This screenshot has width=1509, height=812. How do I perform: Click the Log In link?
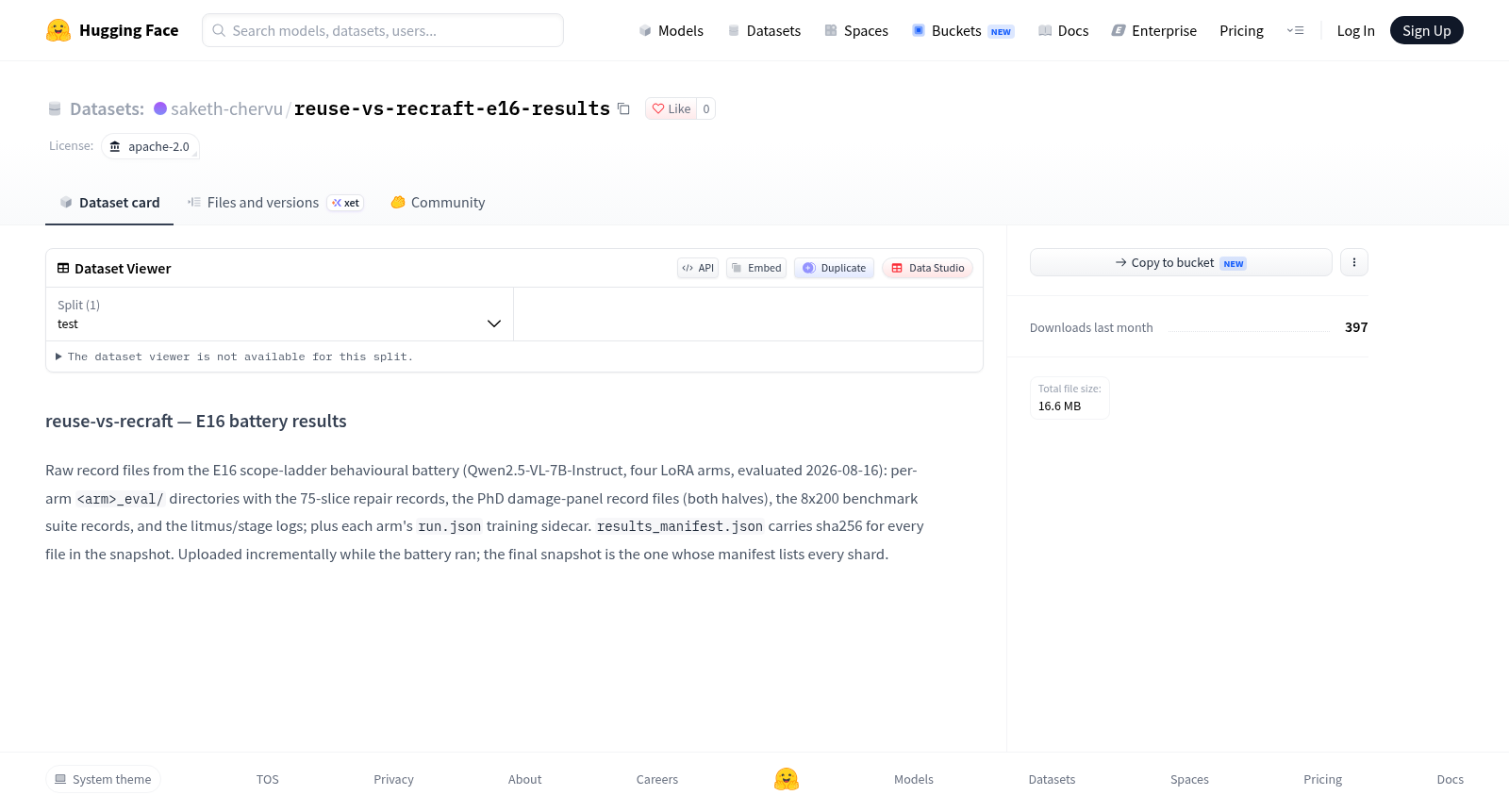click(x=1355, y=30)
